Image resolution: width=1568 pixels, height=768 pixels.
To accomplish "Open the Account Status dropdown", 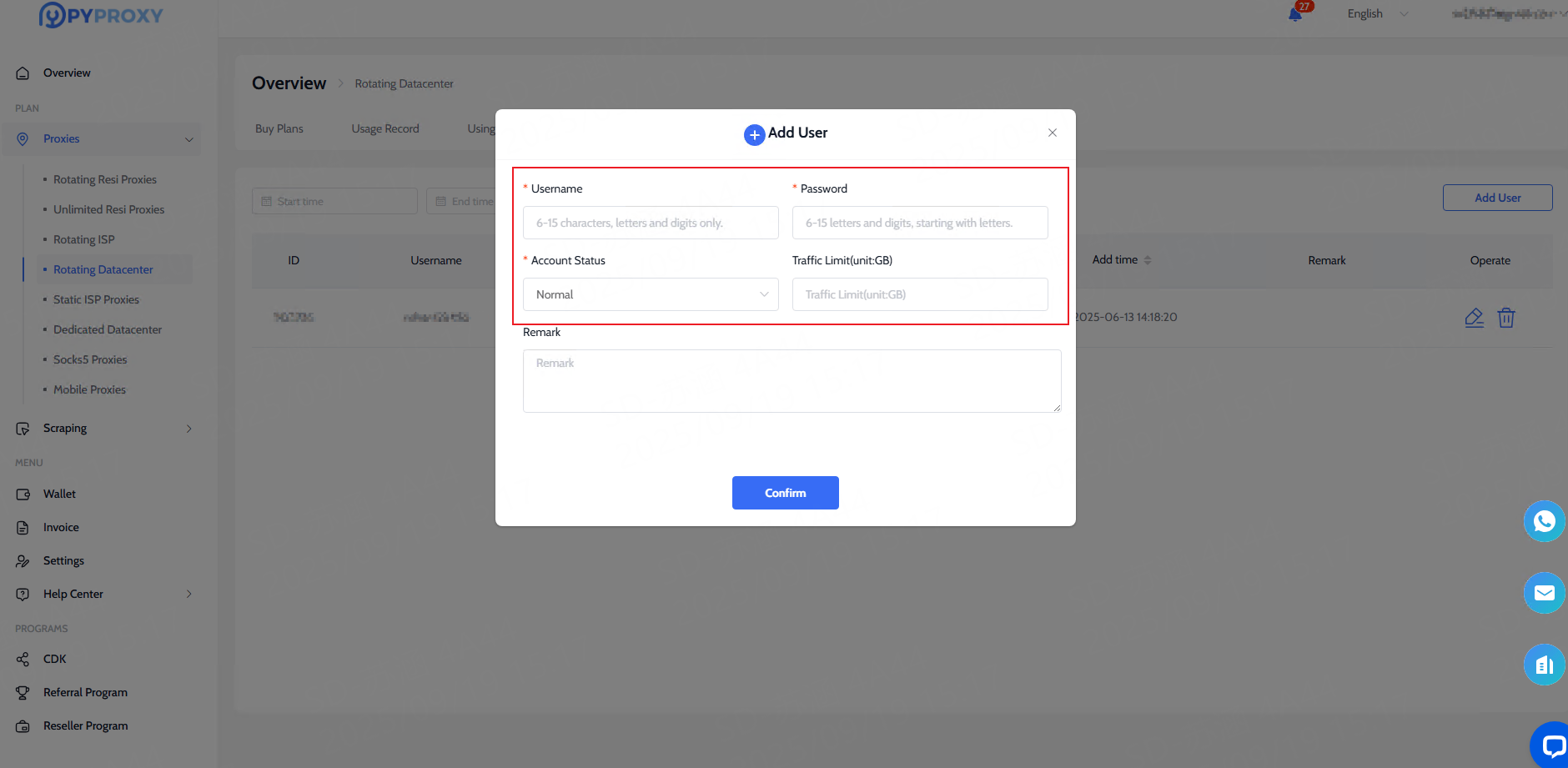I will click(x=651, y=294).
